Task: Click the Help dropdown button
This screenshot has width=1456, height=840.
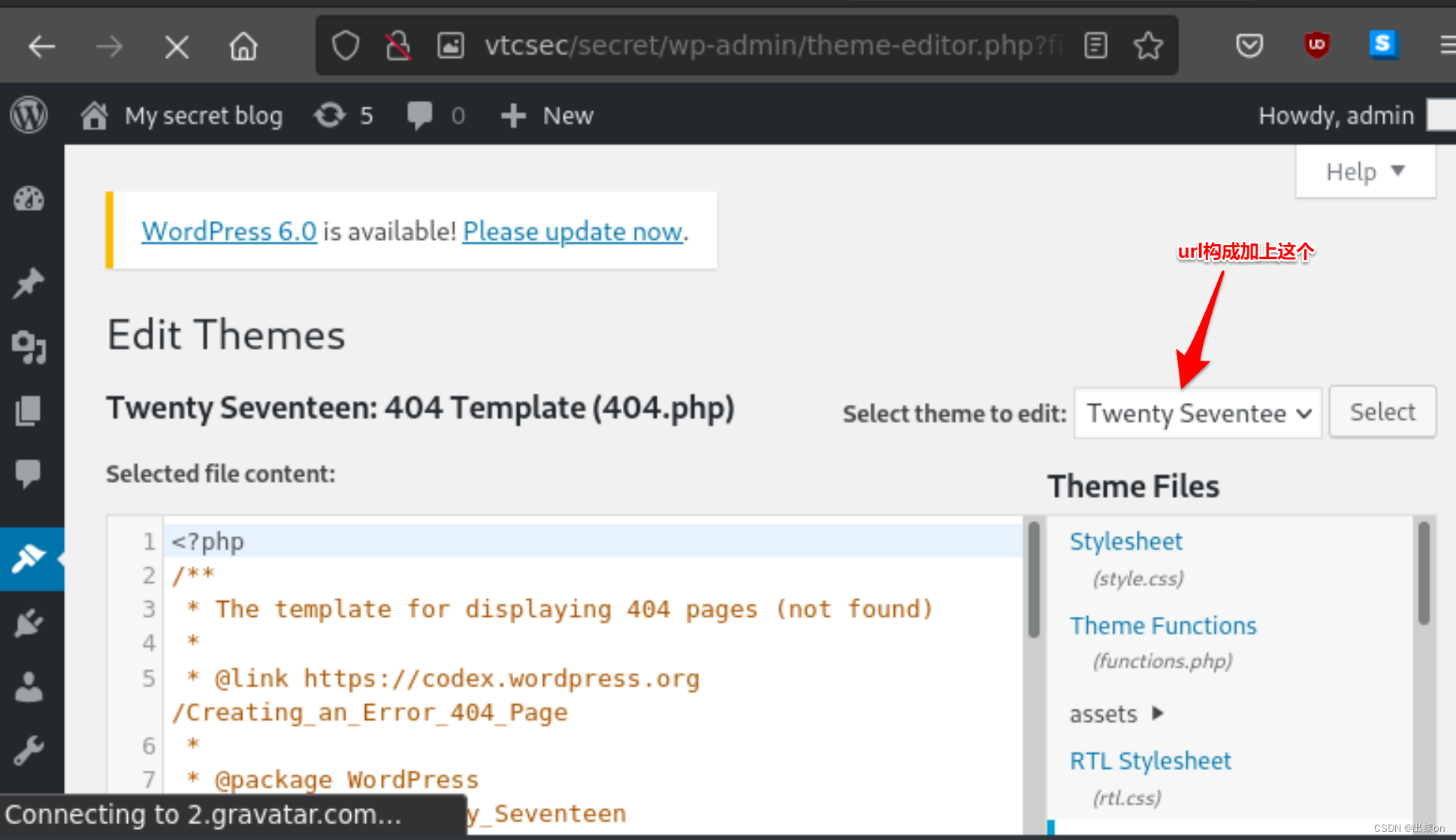Action: [1364, 171]
